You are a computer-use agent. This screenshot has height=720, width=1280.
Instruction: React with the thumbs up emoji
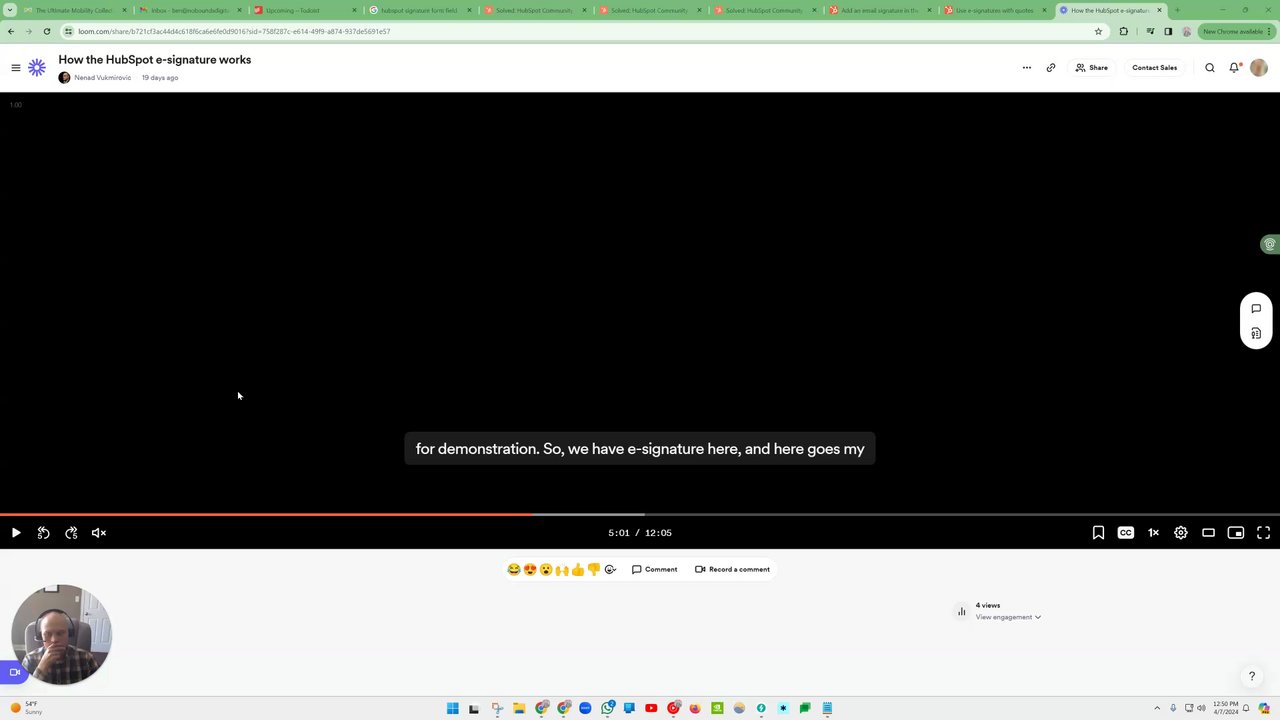coord(578,570)
